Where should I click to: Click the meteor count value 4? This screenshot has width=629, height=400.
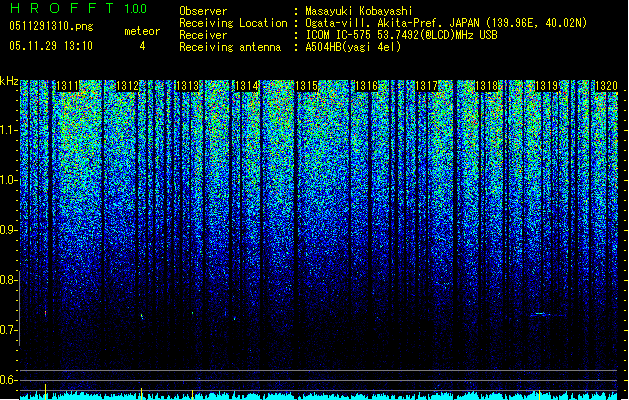142,46
